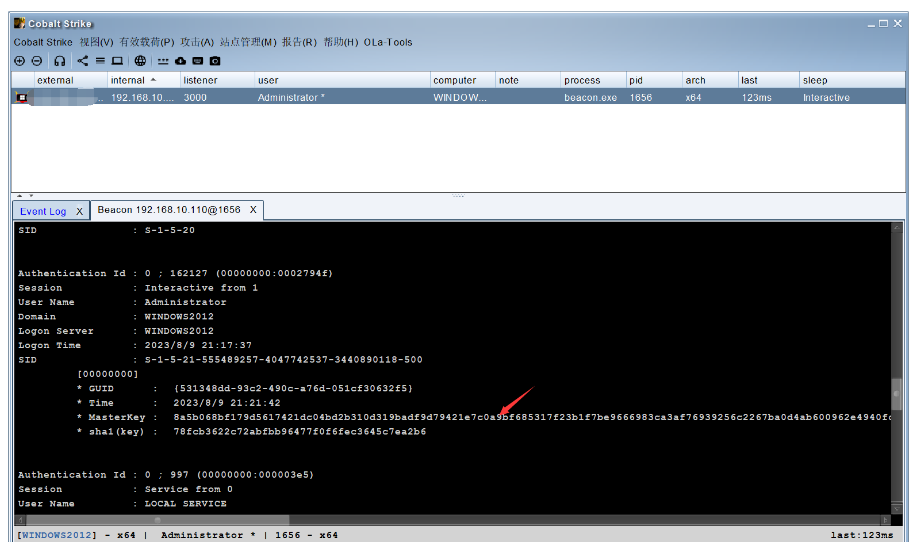
Task: Click the Cobalt Strike title bar app icon
Action: (20, 23)
